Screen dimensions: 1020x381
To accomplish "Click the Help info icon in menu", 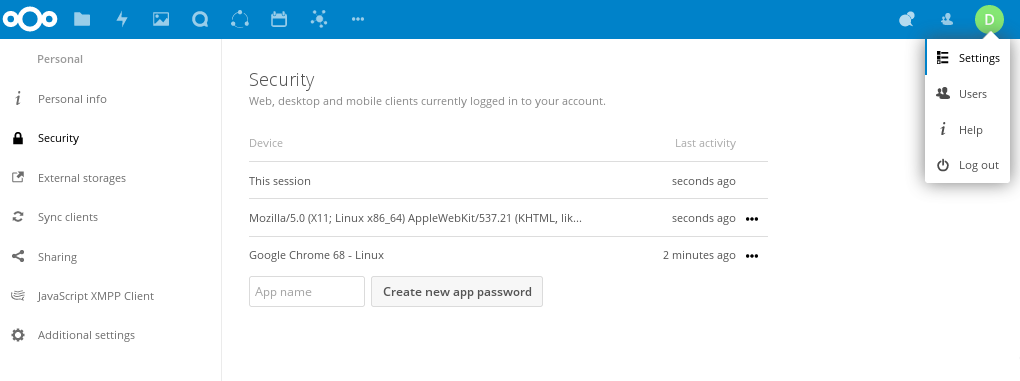I will point(943,129).
